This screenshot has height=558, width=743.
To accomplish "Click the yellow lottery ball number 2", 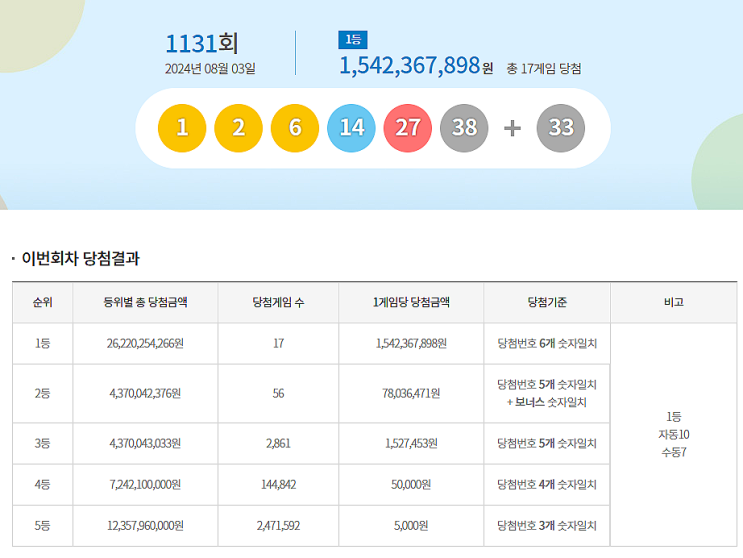I will tap(238, 128).
